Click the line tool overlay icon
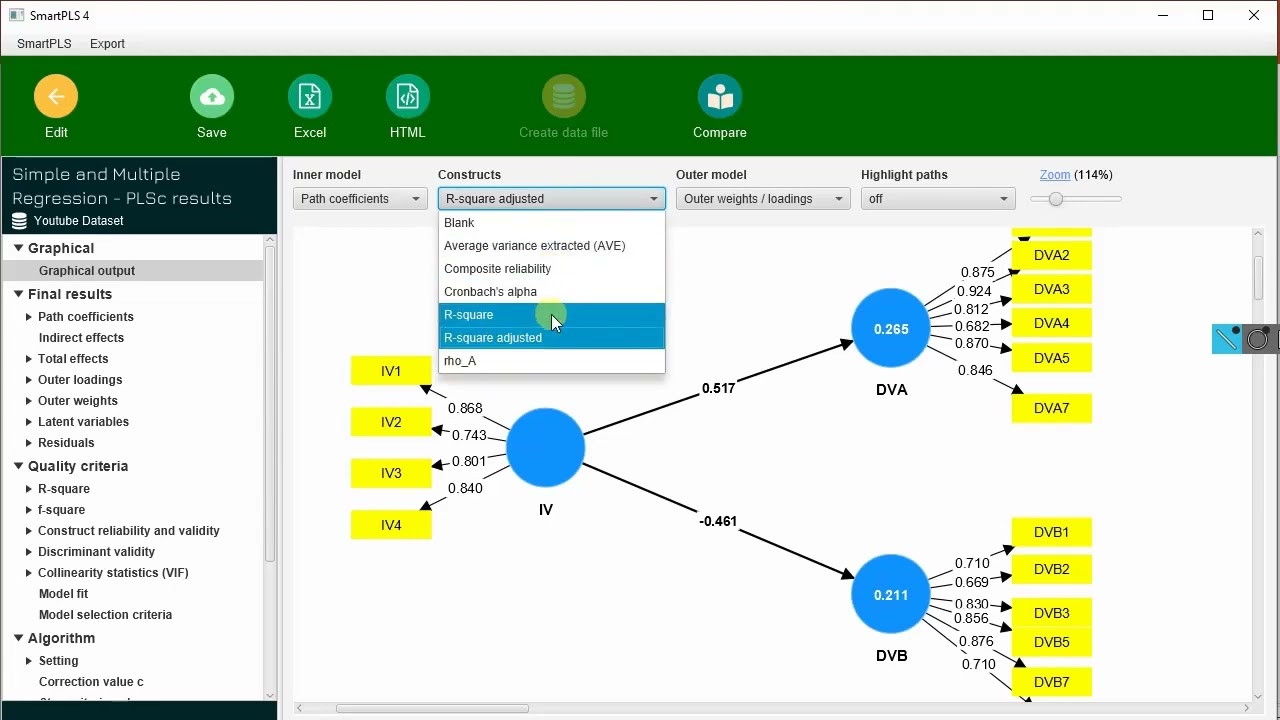 1227,339
